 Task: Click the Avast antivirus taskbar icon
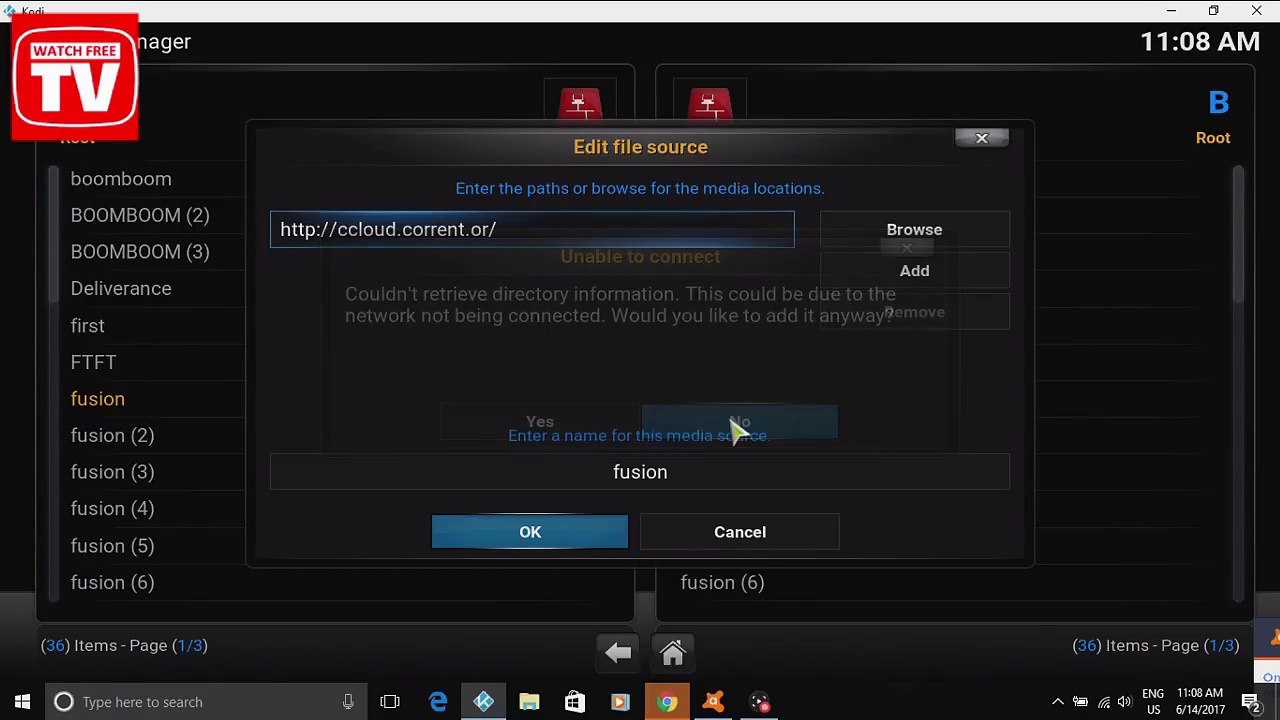point(713,702)
